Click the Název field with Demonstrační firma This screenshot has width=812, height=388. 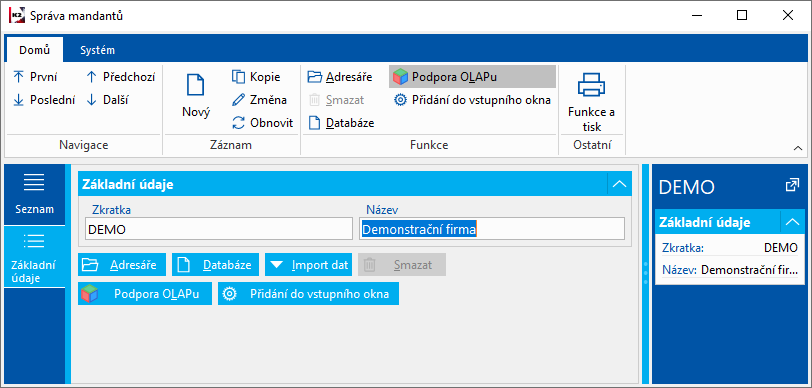tap(491, 229)
